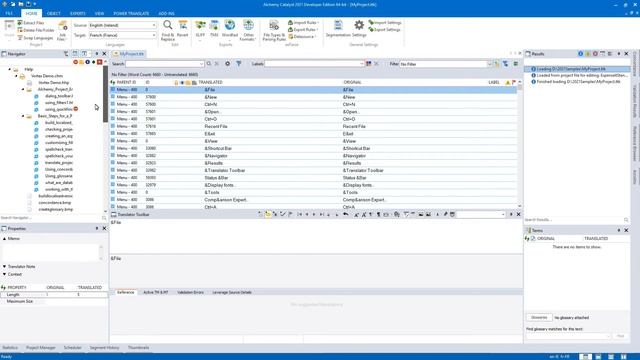
Task: Collapse the Alchemy_Project_Er folder node
Action: (x=23, y=89)
